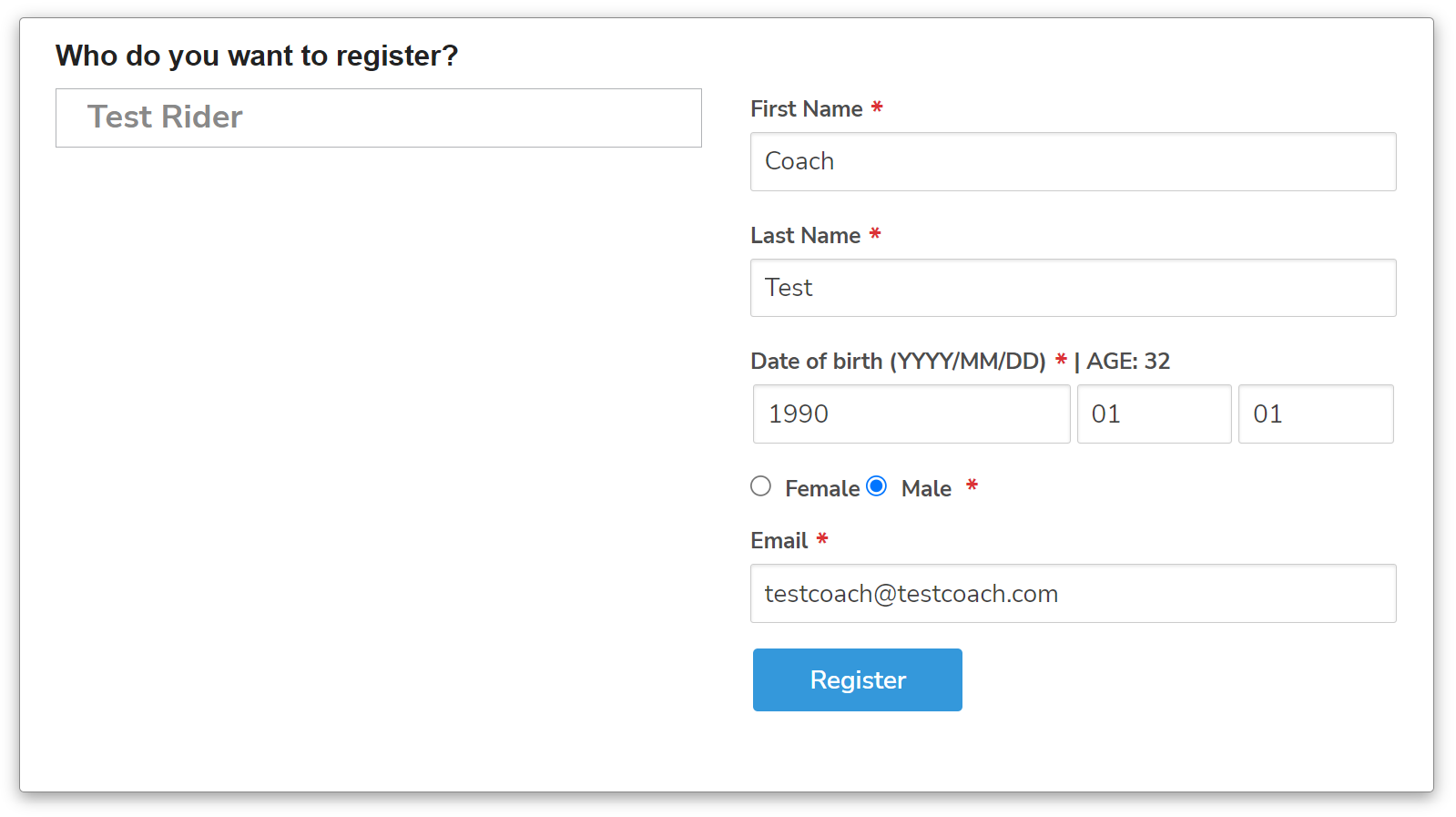
Task: Click the "Who do you want to register?" heading
Action: 257,56
